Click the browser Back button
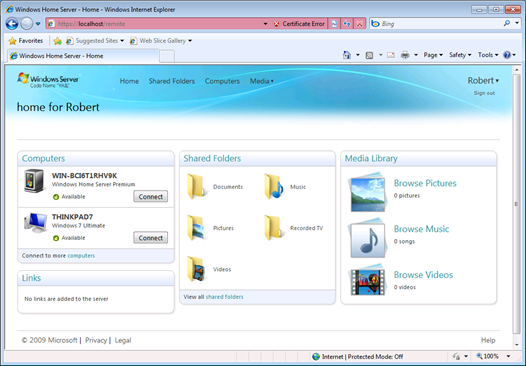This screenshot has width=526, height=366. pyautogui.click(x=12, y=24)
